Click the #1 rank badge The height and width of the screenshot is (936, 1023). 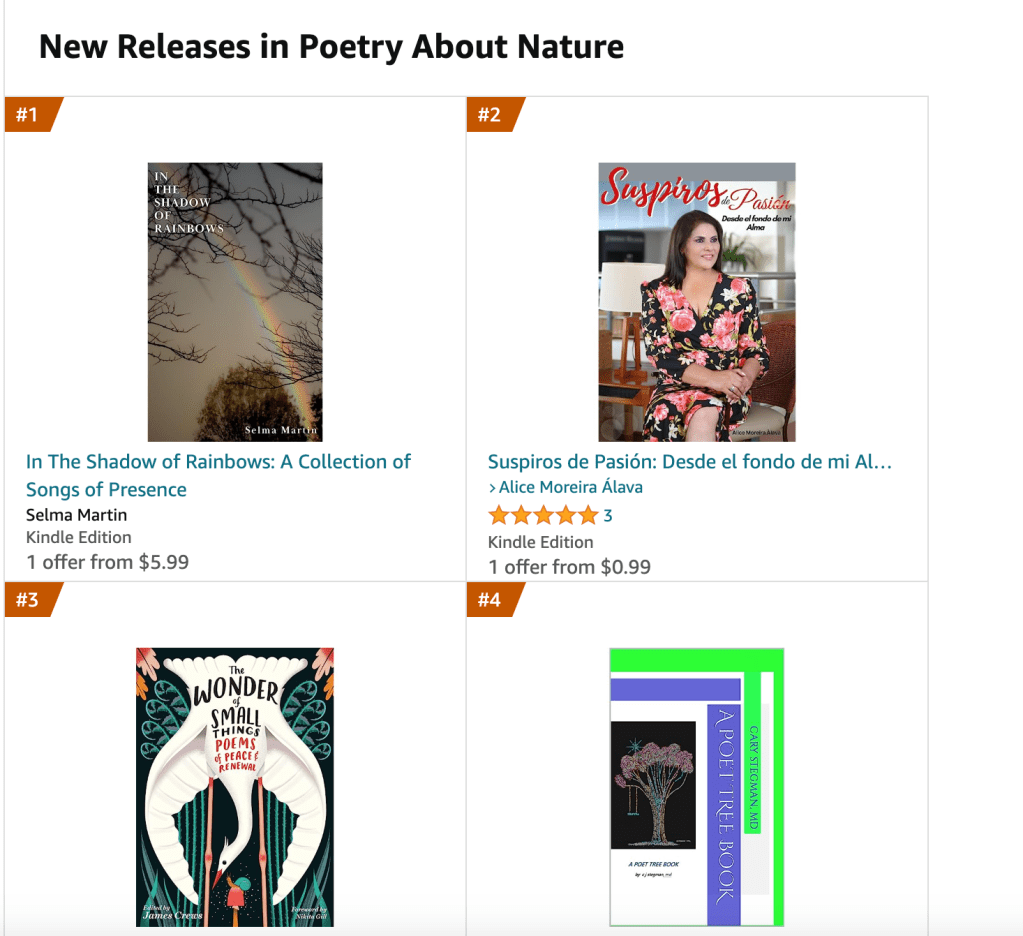pyautogui.click(x=30, y=115)
